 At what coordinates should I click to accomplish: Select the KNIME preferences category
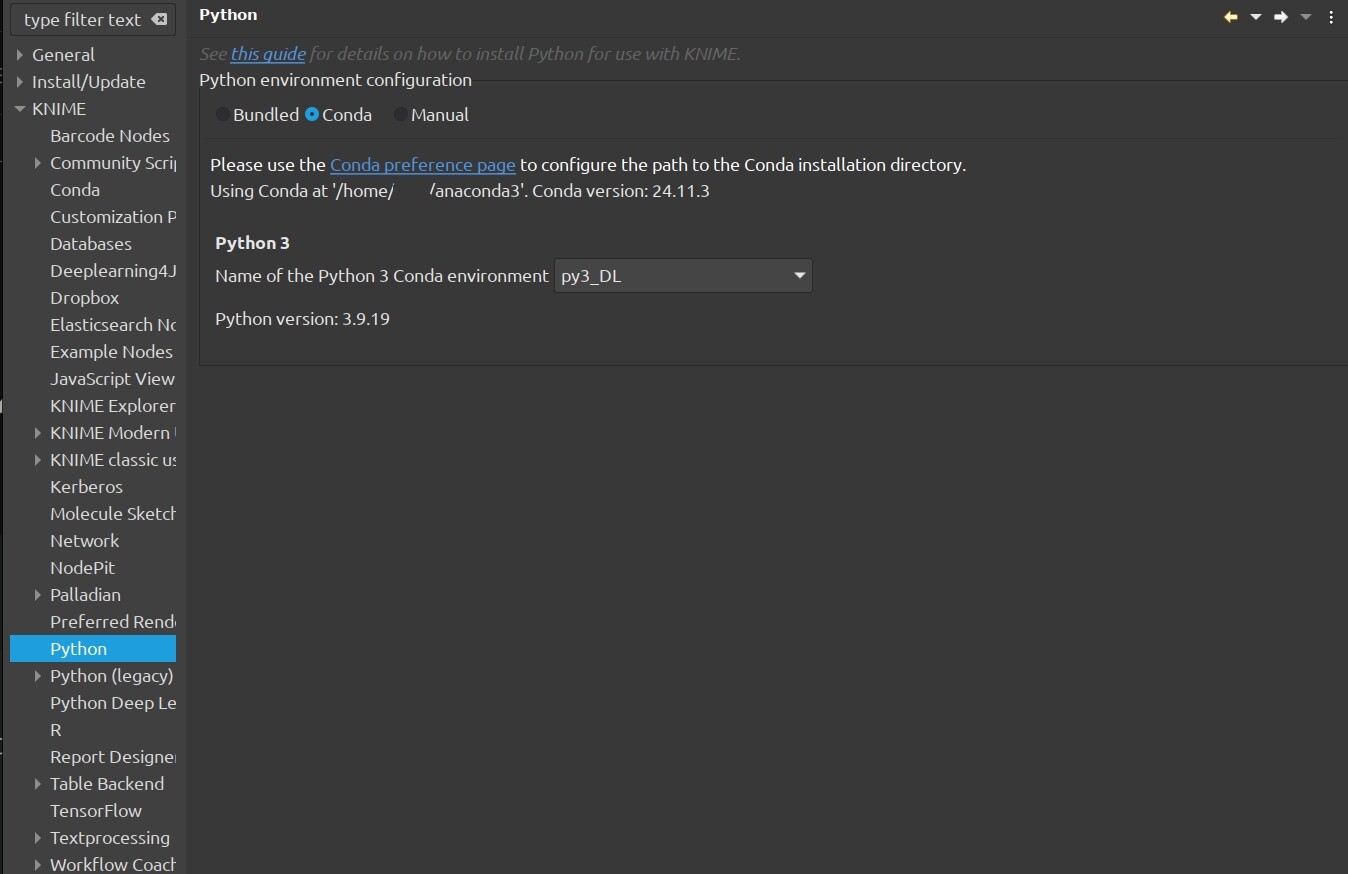click(x=59, y=109)
